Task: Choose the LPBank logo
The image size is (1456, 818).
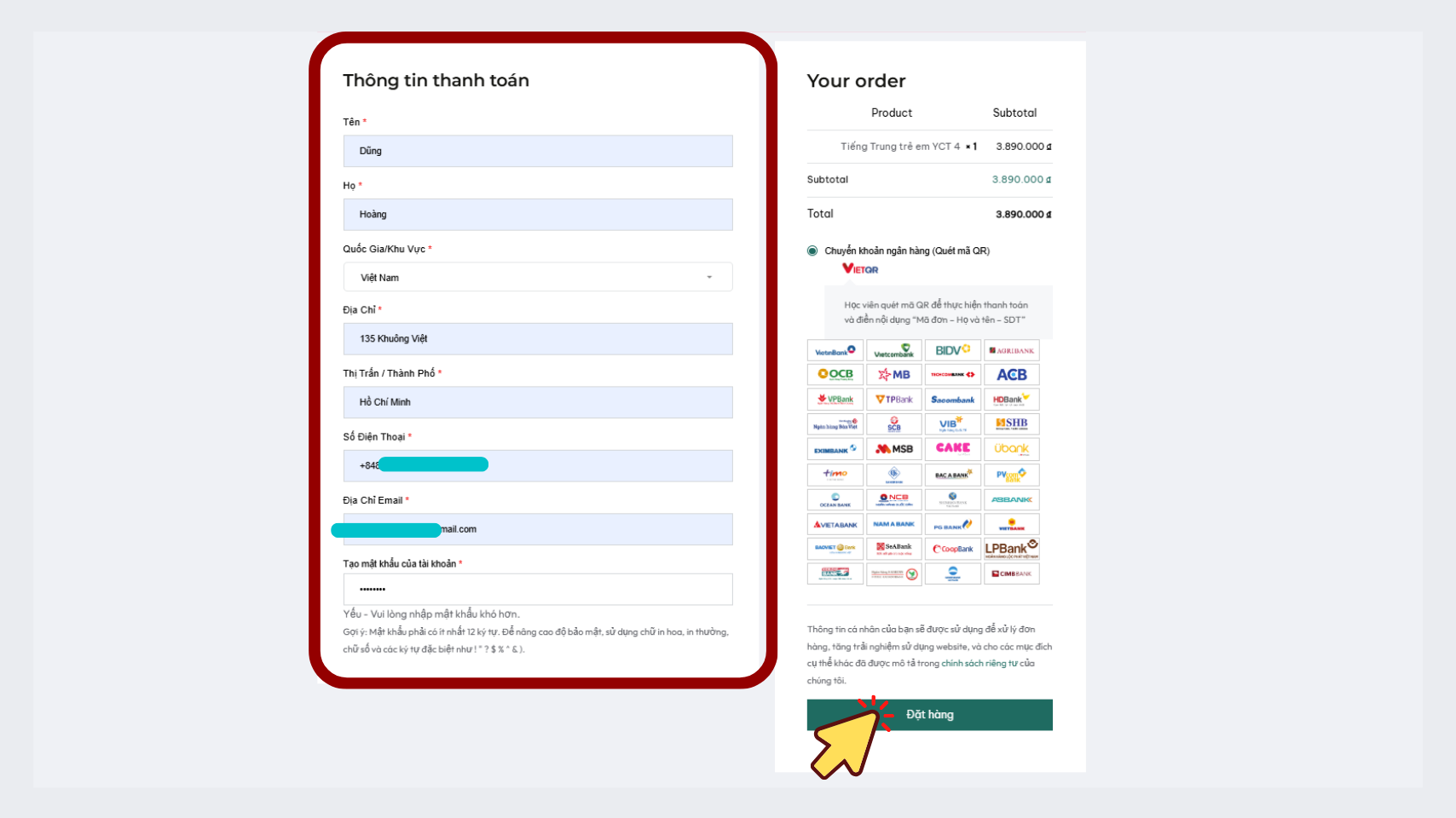Action: tap(1012, 549)
